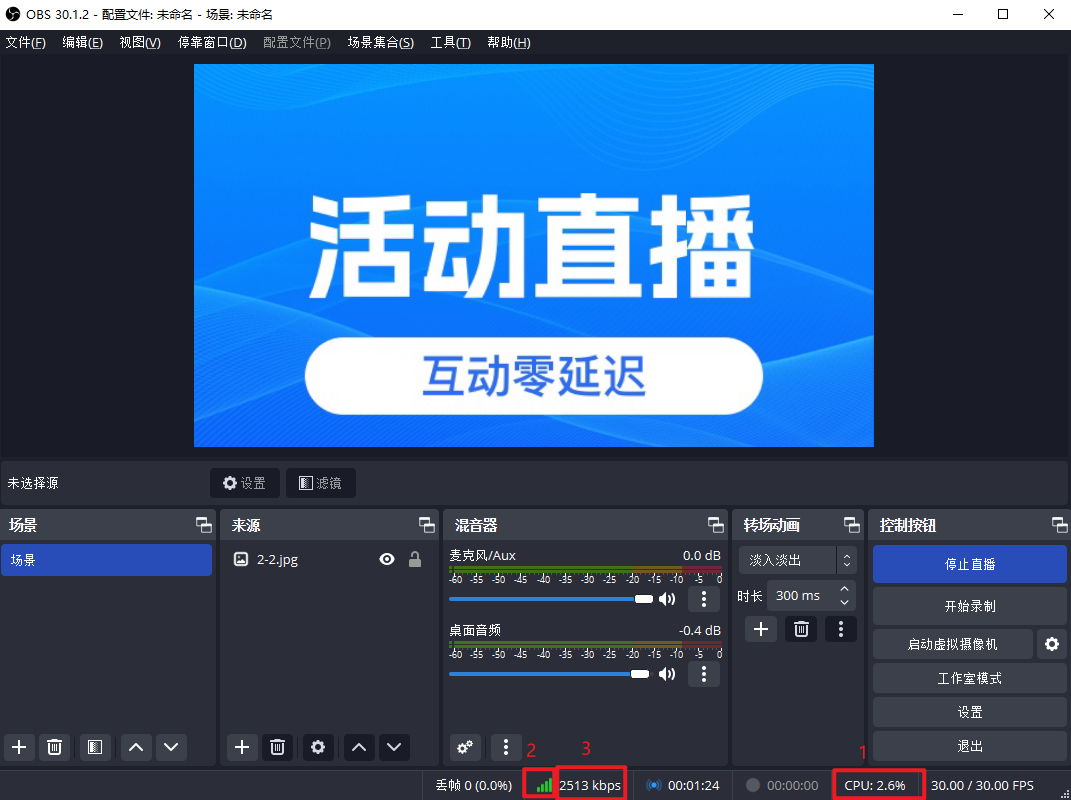Image resolution: width=1071 pixels, height=800 pixels.
Task: Open properties gear for selected source
Action: click(318, 747)
